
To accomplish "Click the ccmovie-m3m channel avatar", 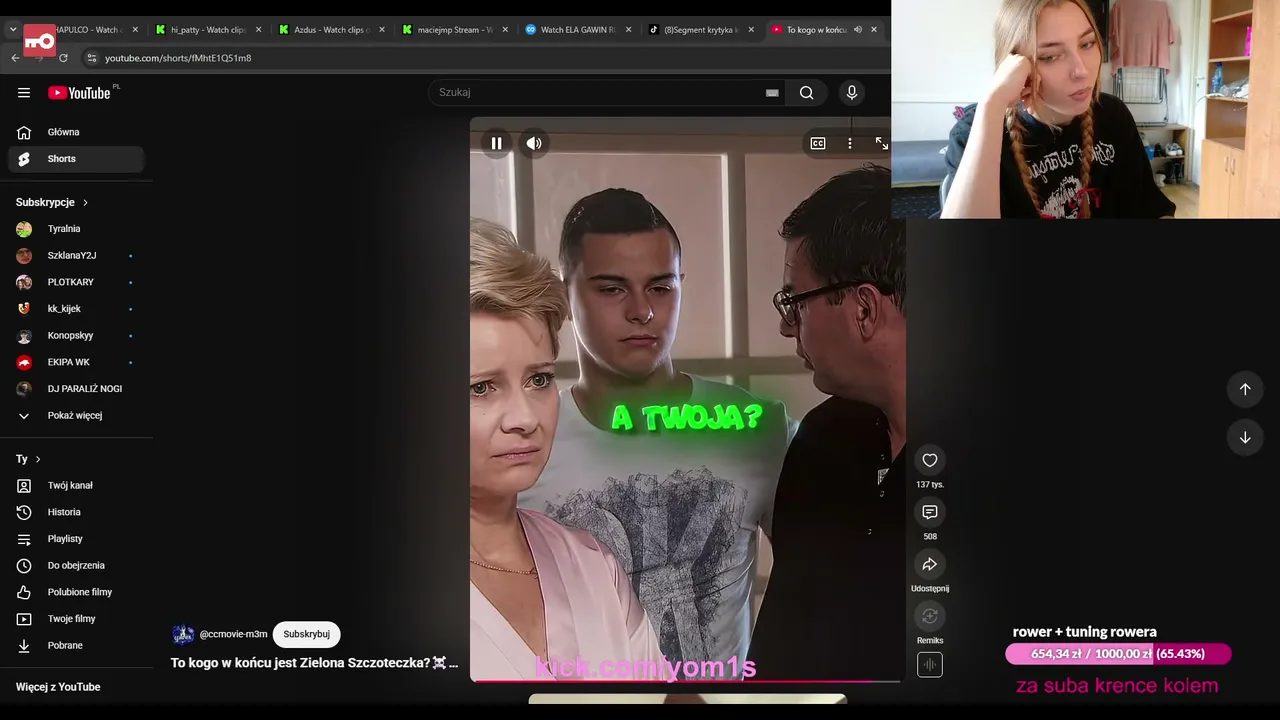I will pos(183,634).
